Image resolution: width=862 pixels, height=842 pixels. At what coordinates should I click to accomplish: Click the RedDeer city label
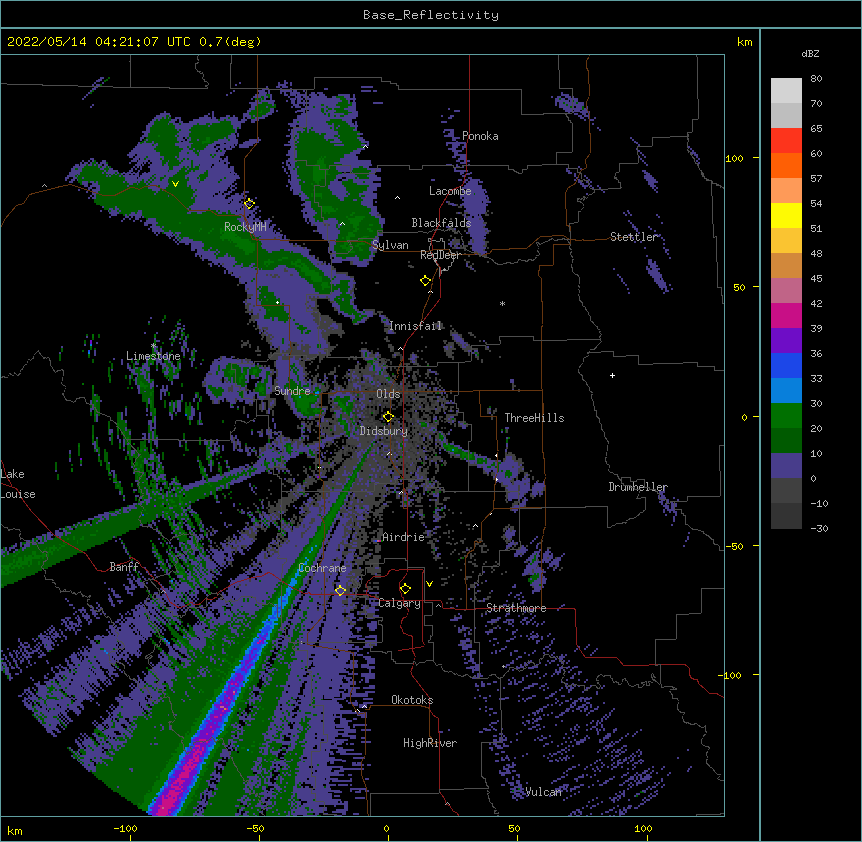tap(440, 255)
